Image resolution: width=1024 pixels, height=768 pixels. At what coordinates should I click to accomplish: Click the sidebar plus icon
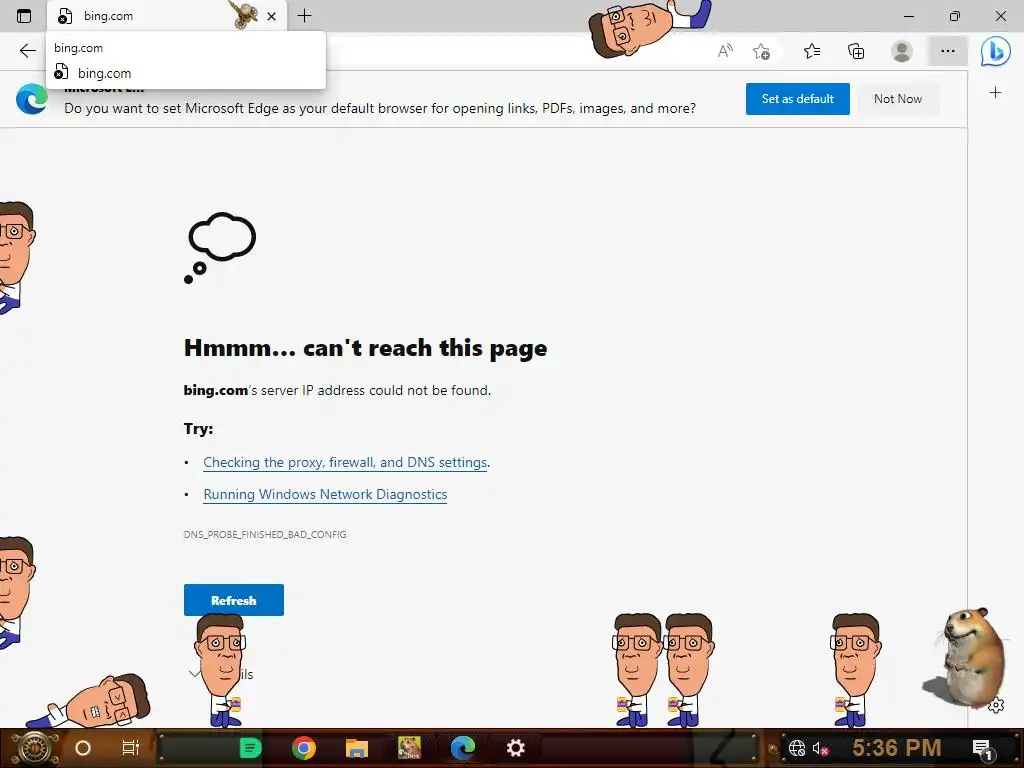(995, 93)
